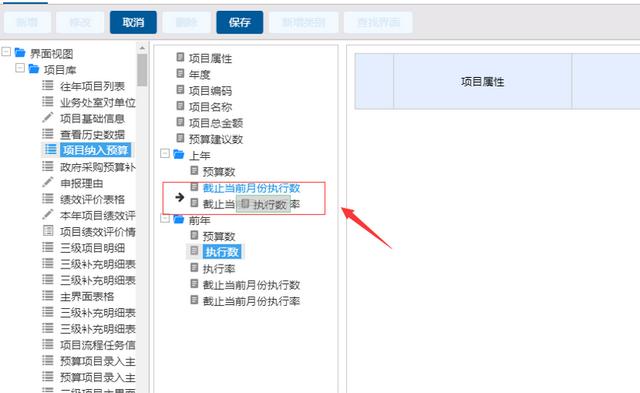Click list icon beside 政府采购预算补
The image size is (640, 393).
pyautogui.click(x=48, y=166)
